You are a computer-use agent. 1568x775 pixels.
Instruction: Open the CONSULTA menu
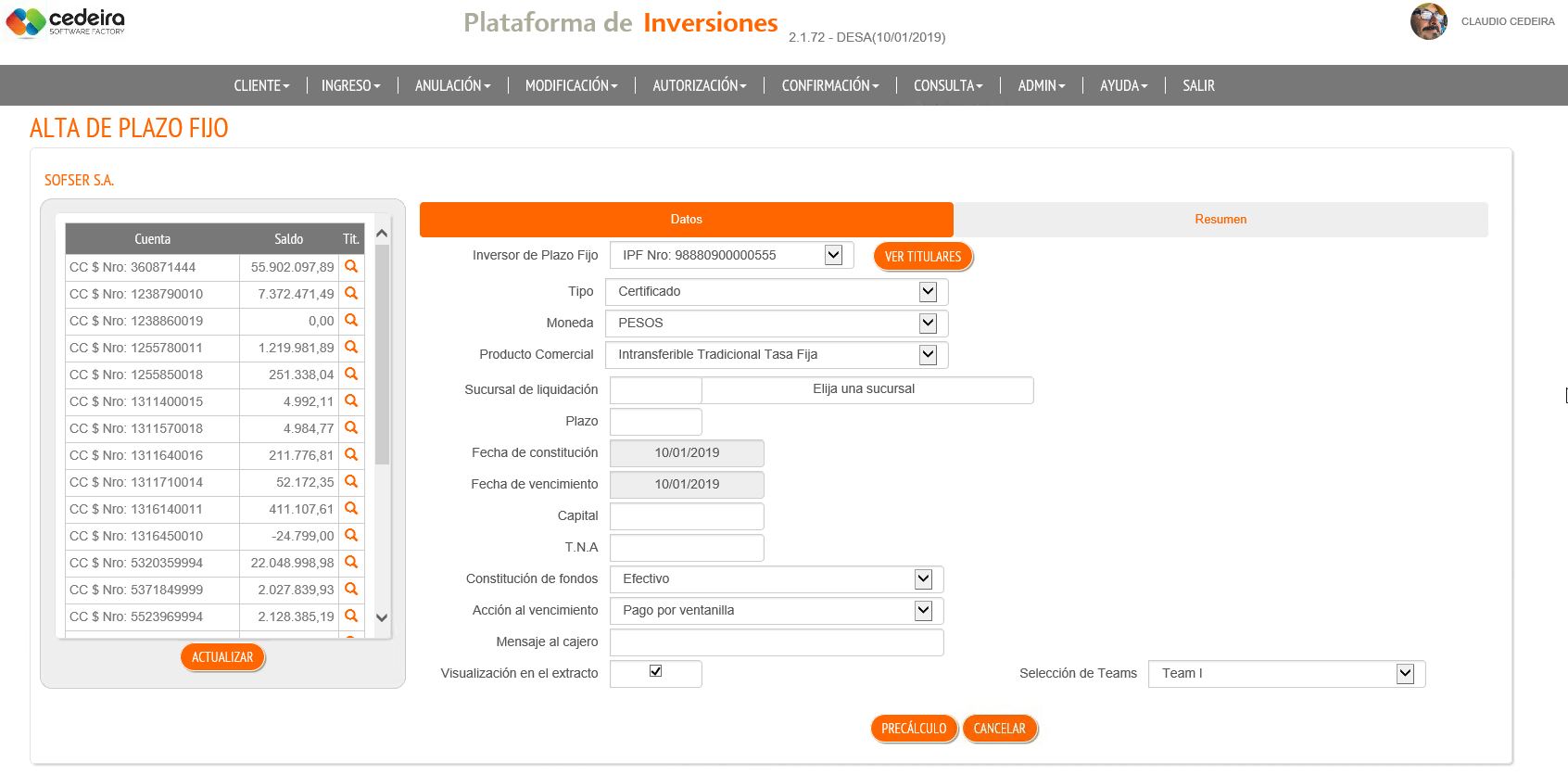click(x=948, y=85)
